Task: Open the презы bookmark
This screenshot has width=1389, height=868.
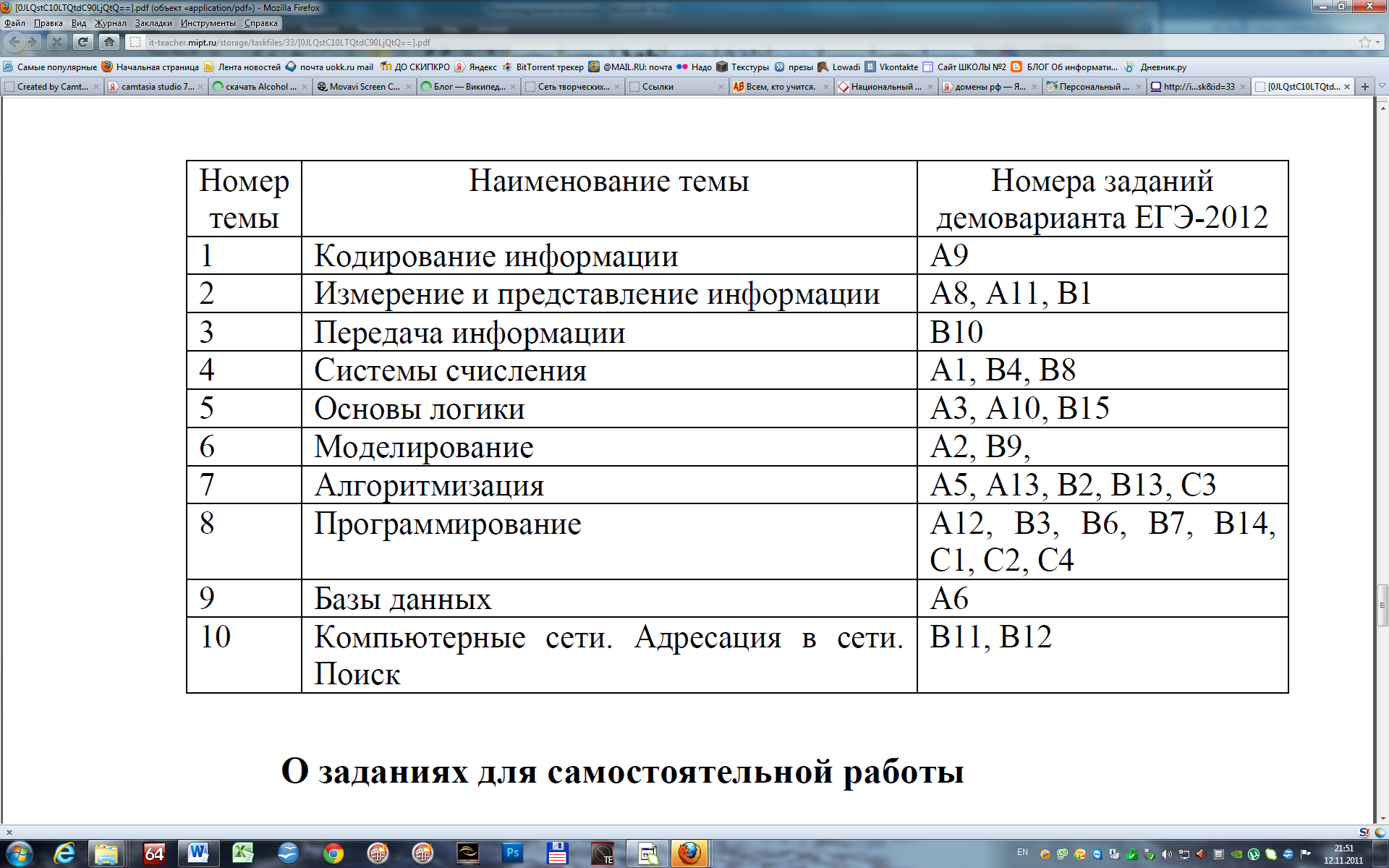Action: (x=794, y=67)
